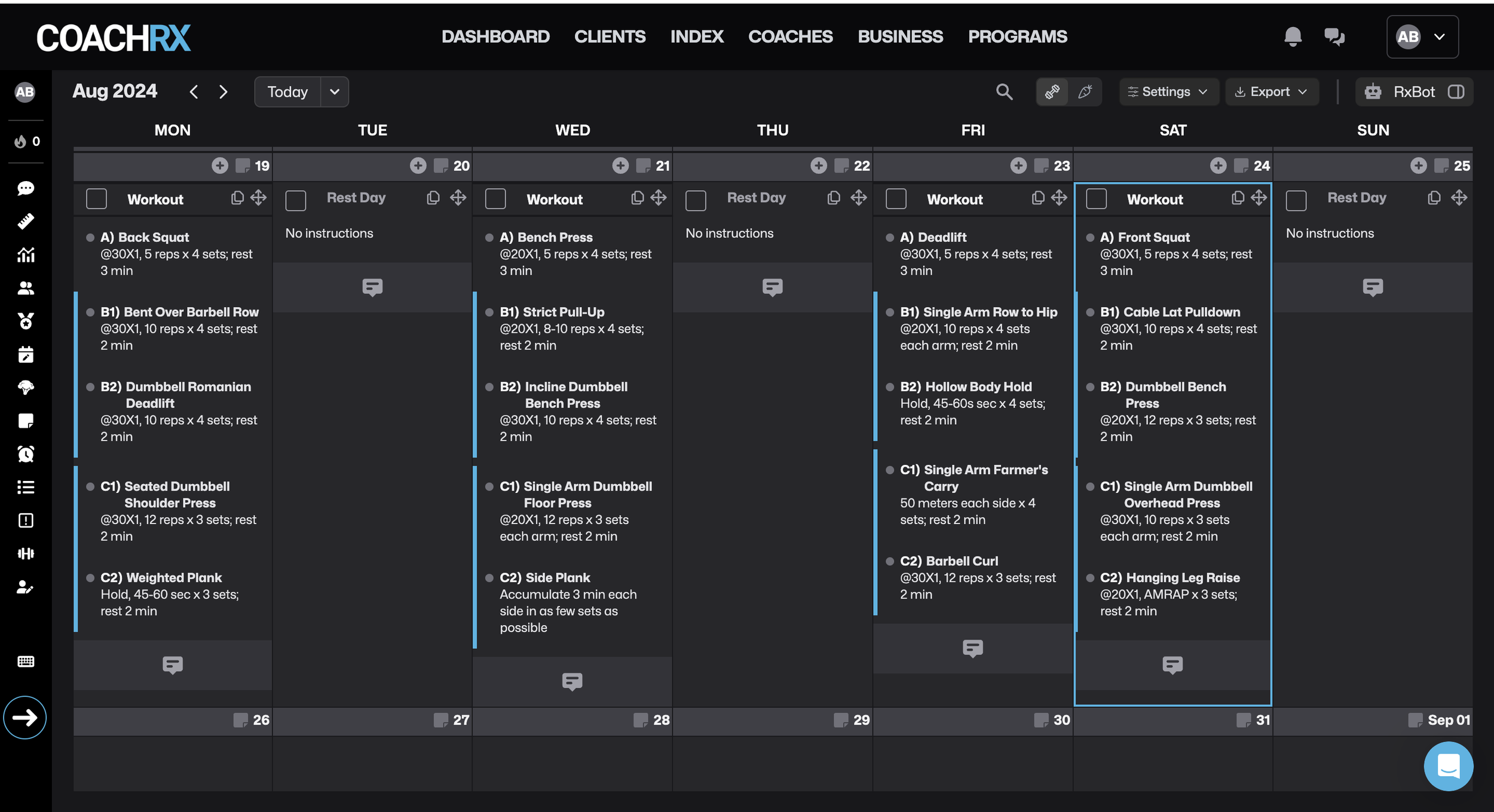Open the chat messages icon in header
The image size is (1494, 812).
click(1334, 37)
